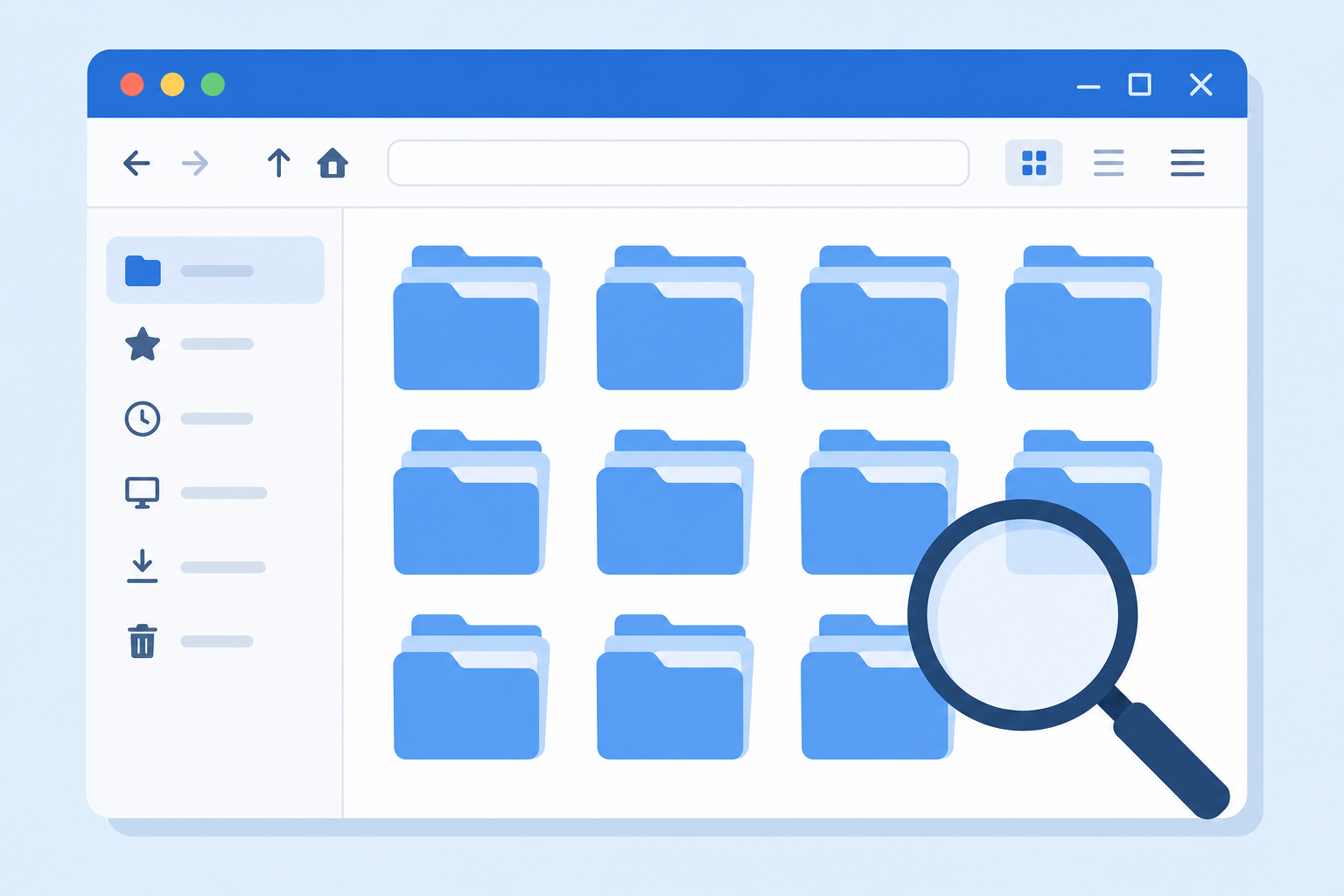Maximize the window with square button
Image resolution: width=1344 pixels, height=896 pixels.
[1140, 84]
